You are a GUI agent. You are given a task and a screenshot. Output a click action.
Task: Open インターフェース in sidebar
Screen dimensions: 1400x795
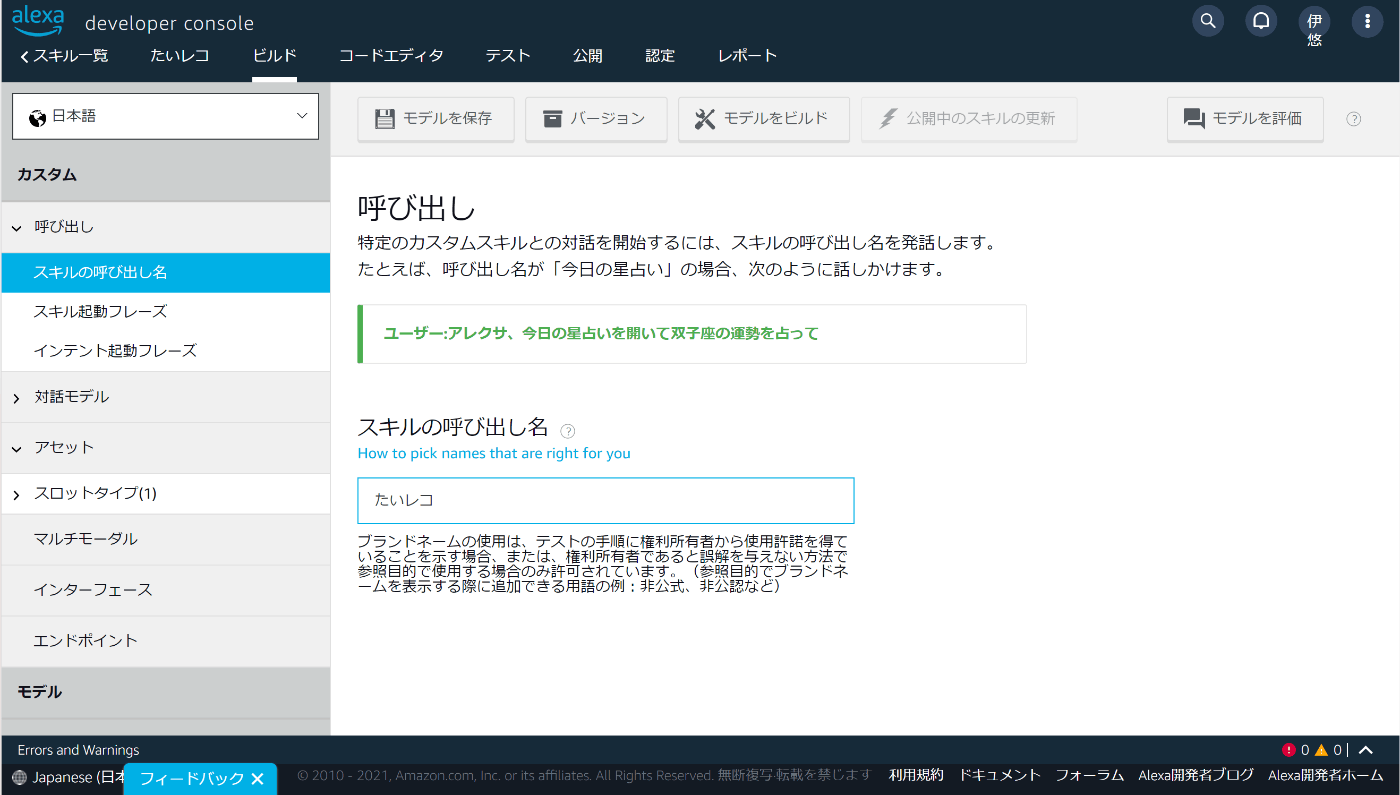click(165, 590)
